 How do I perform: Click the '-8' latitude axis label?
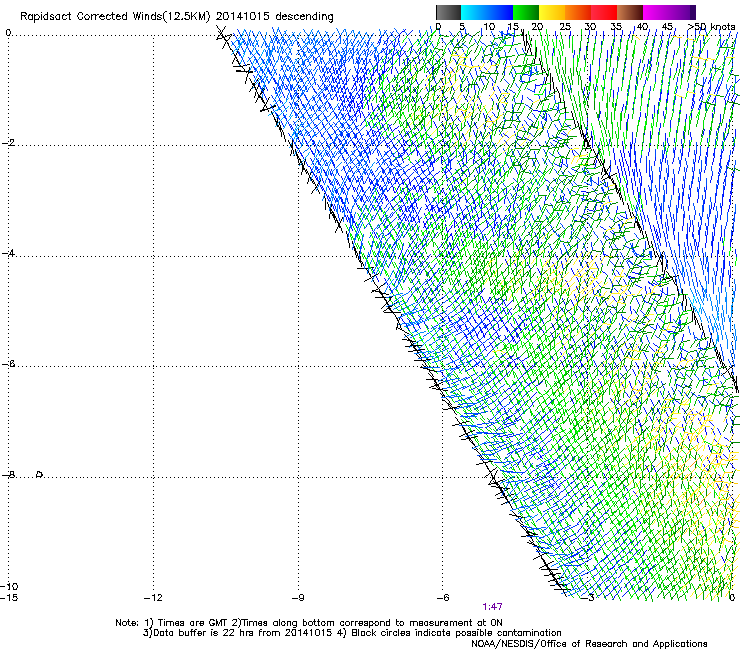tap(8, 474)
